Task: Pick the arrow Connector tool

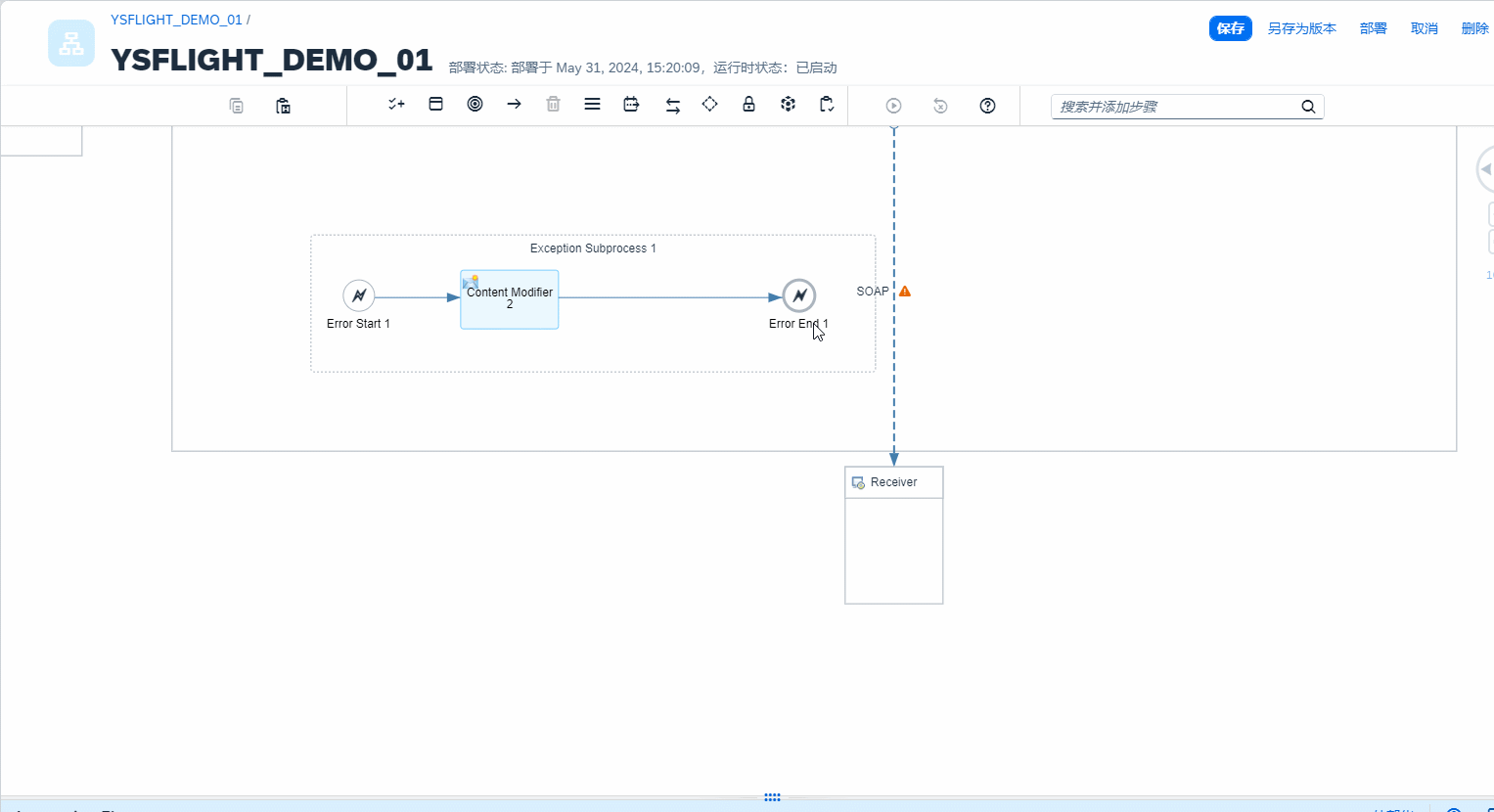Action: click(x=514, y=105)
